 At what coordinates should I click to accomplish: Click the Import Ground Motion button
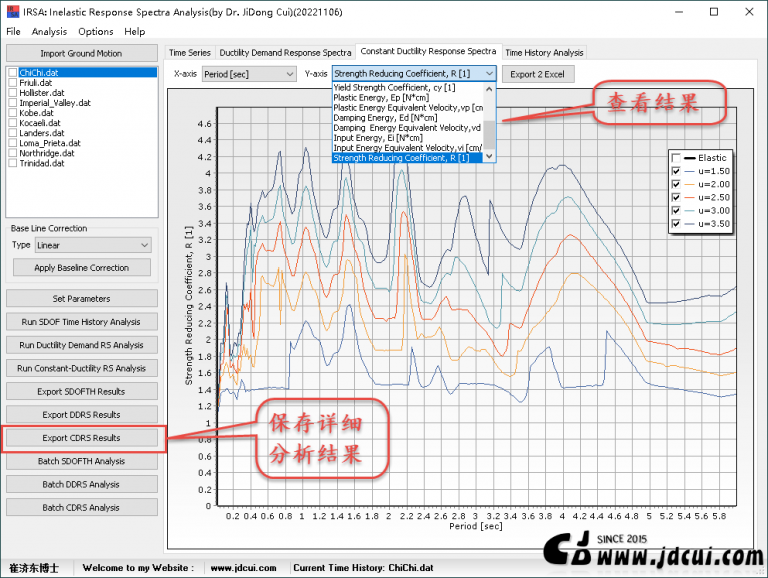[x=81, y=53]
